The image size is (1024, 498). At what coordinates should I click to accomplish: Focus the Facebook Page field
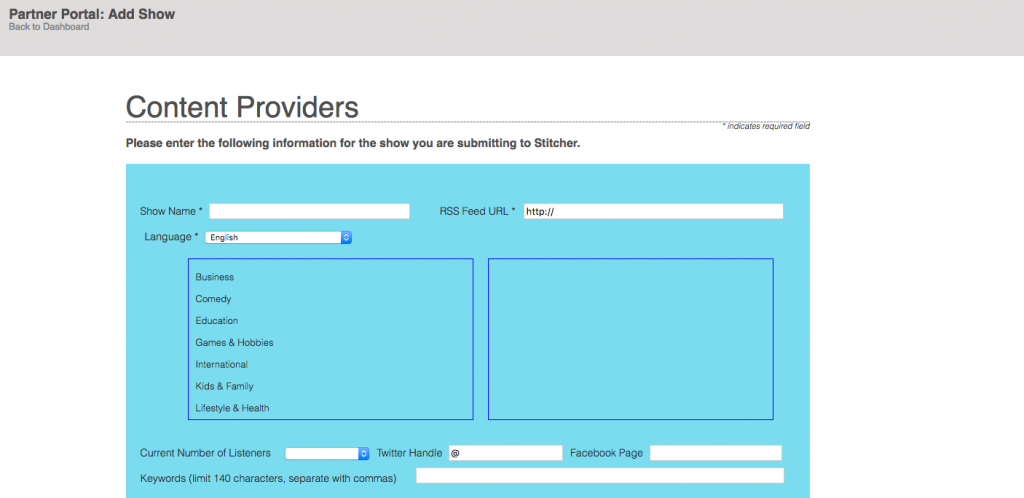point(716,453)
